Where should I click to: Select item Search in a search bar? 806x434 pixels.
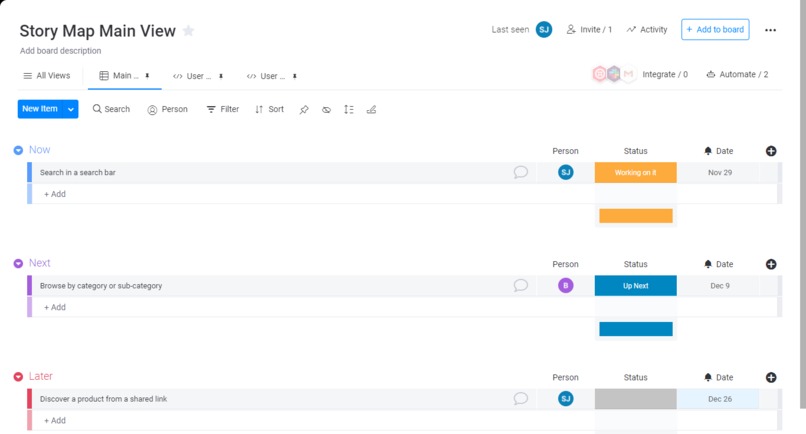[x=78, y=172]
